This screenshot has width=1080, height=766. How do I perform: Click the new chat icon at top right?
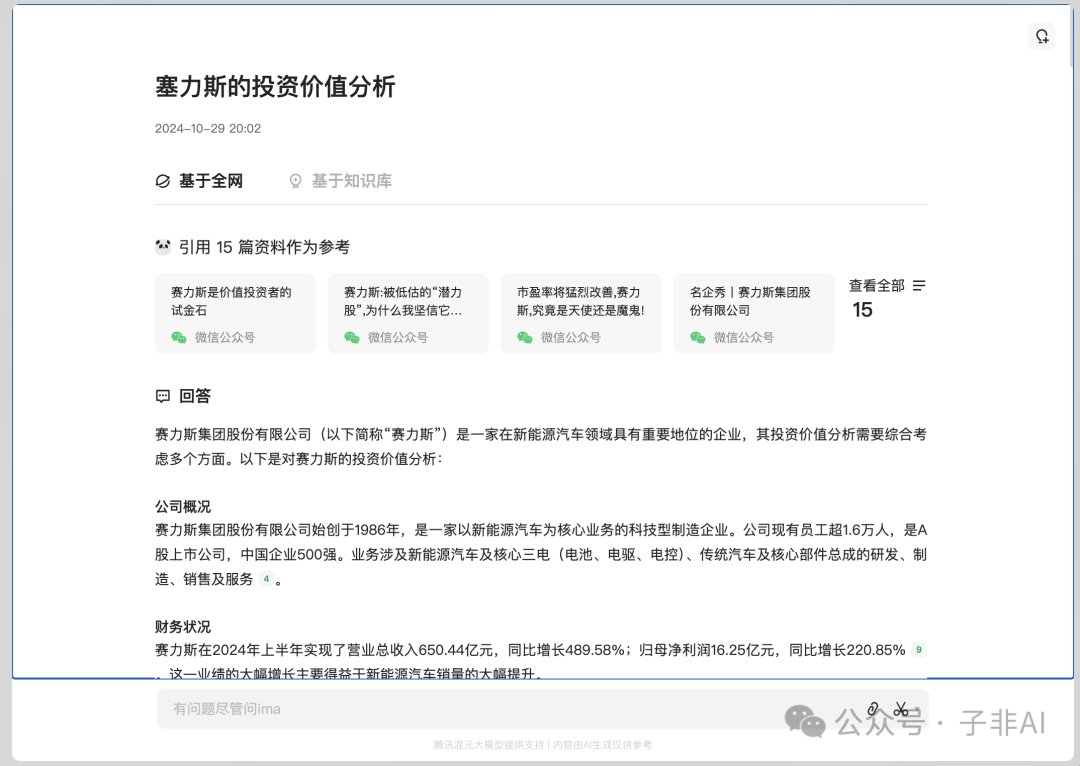pyautogui.click(x=1041, y=36)
